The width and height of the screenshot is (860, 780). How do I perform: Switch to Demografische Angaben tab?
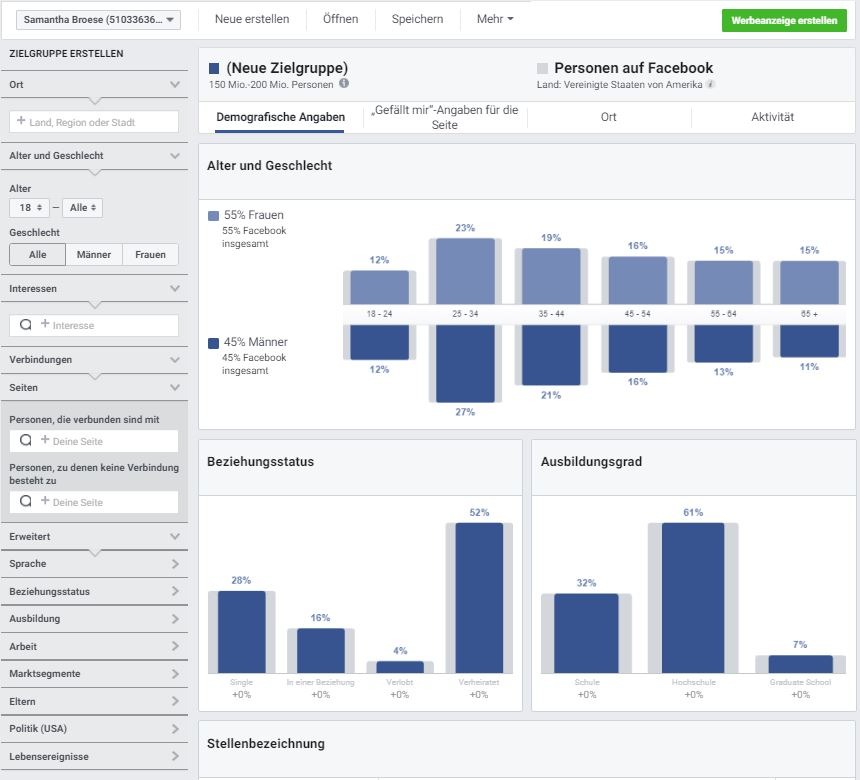click(280, 117)
